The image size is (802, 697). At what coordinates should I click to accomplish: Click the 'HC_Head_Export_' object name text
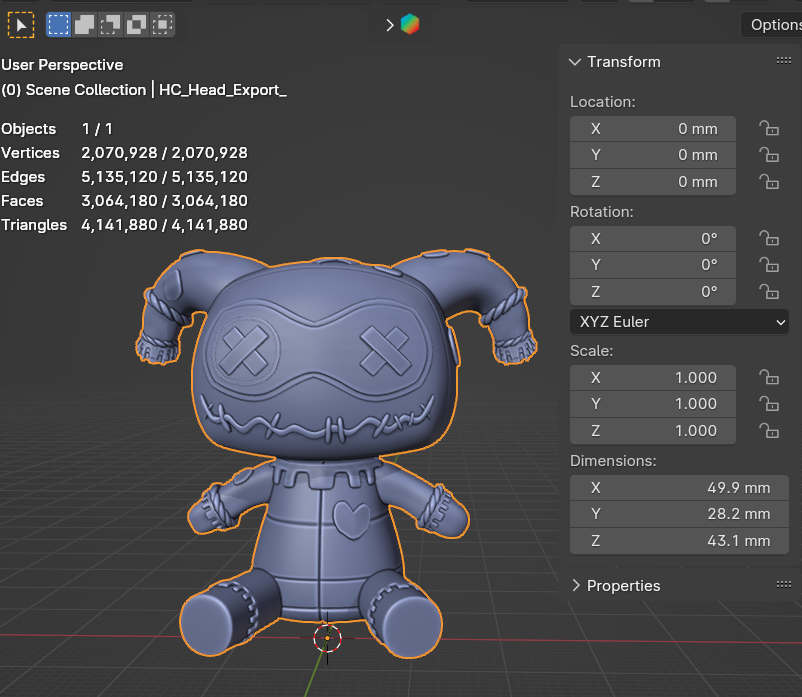(x=222, y=90)
